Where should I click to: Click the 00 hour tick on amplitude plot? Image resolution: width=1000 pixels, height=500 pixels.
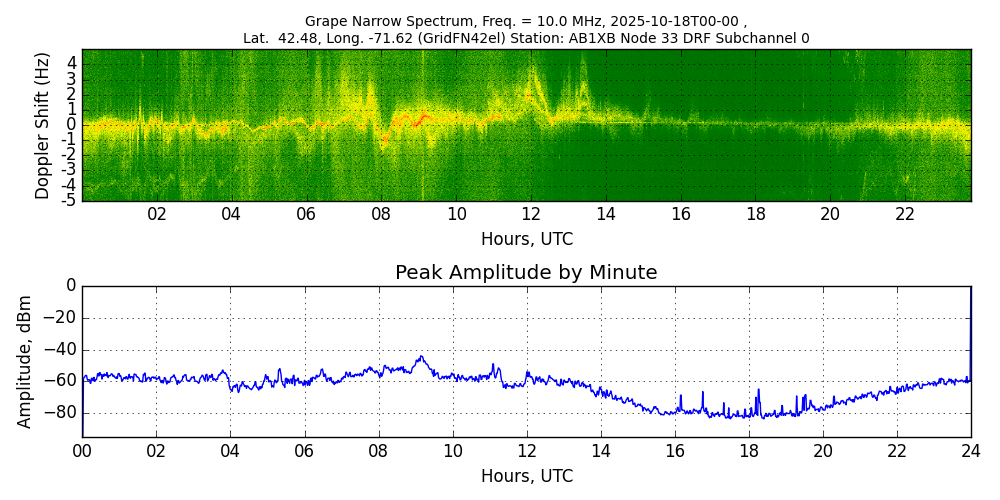(x=82, y=450)
